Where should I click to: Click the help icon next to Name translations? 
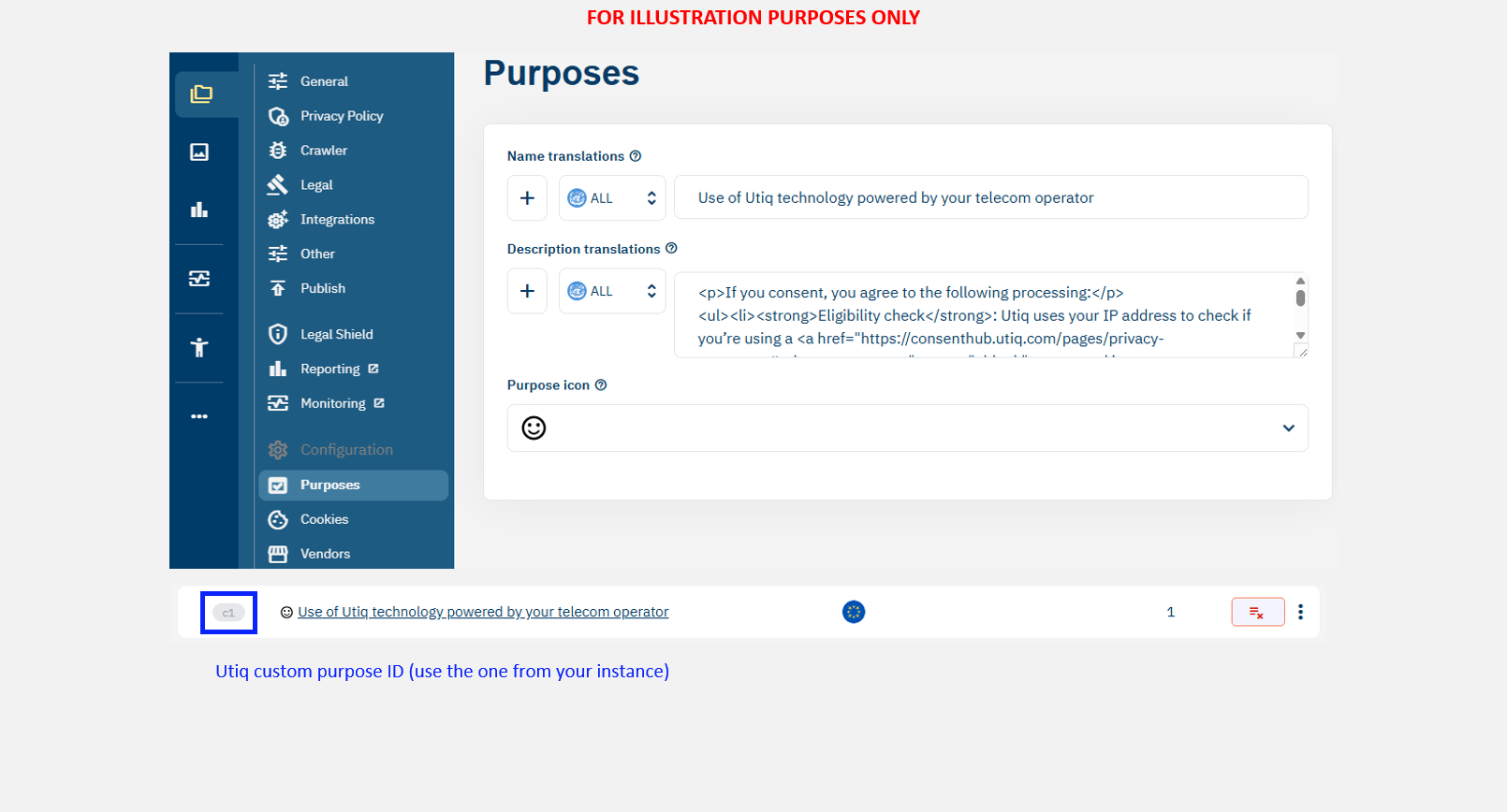point(636,156)
